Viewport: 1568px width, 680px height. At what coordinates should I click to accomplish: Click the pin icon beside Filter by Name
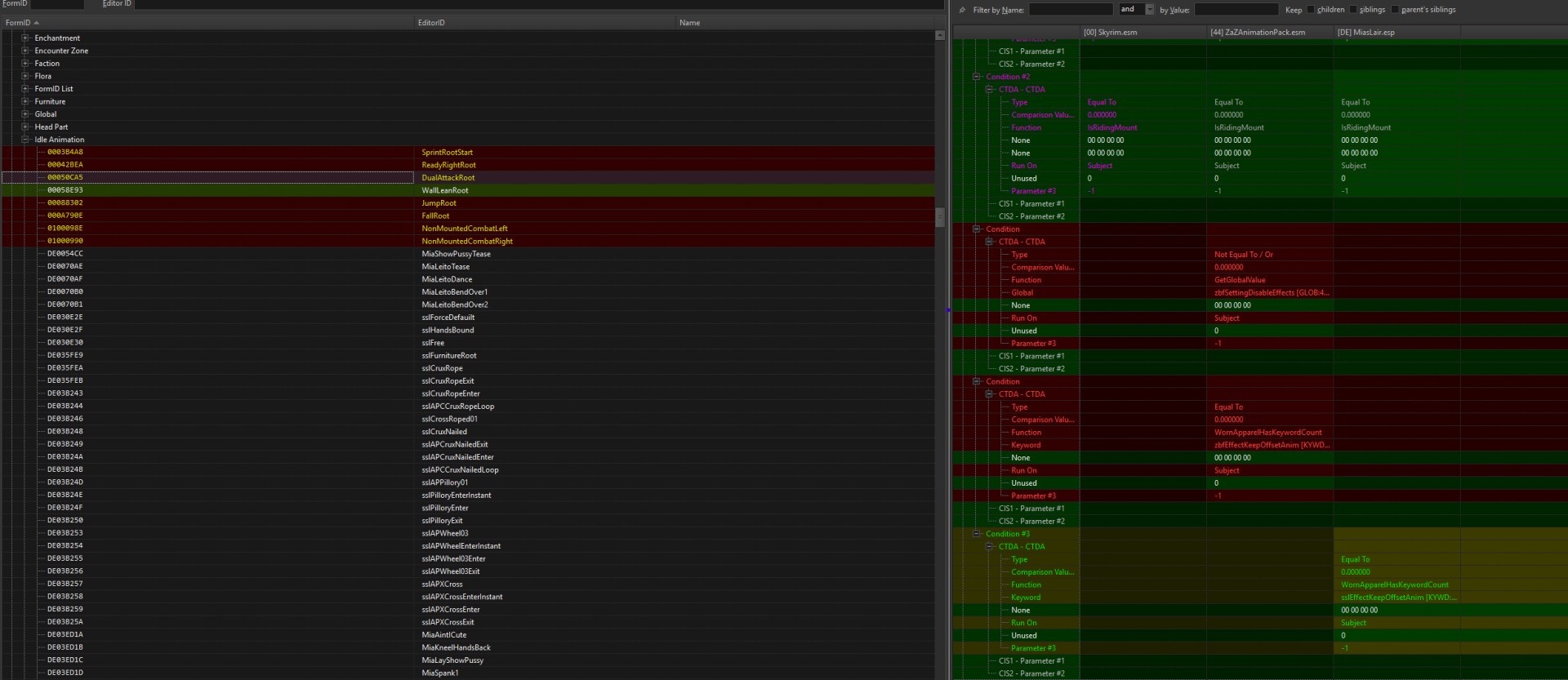point(962,10)
